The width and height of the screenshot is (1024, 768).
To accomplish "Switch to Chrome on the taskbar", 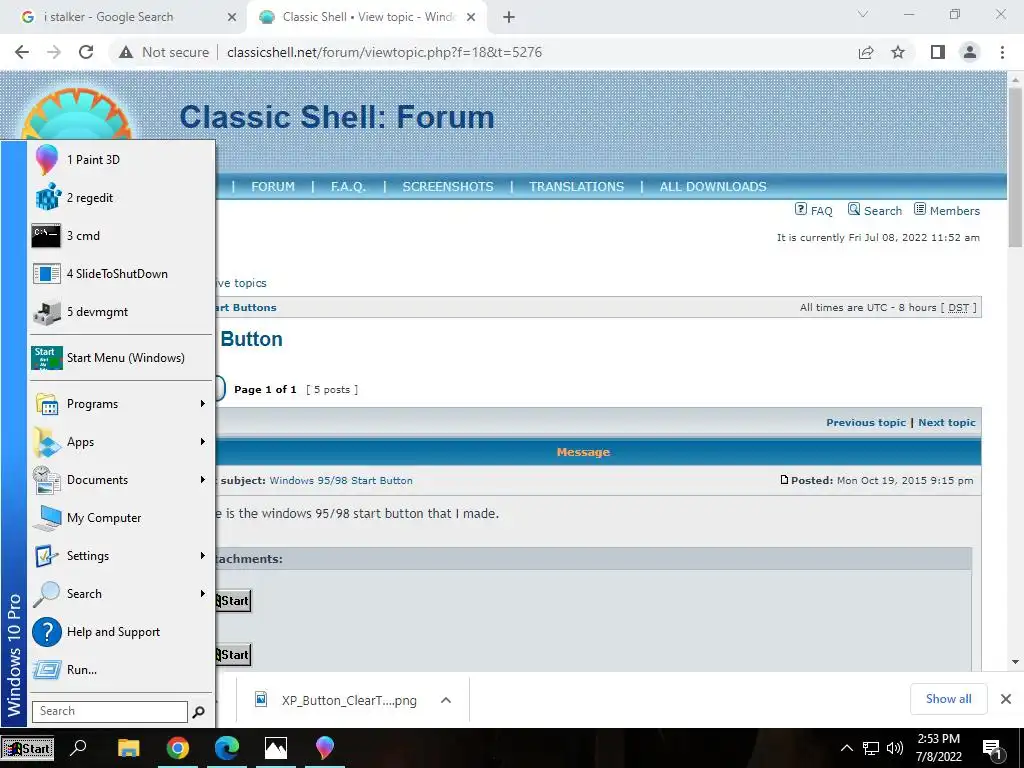I will 178,748.
